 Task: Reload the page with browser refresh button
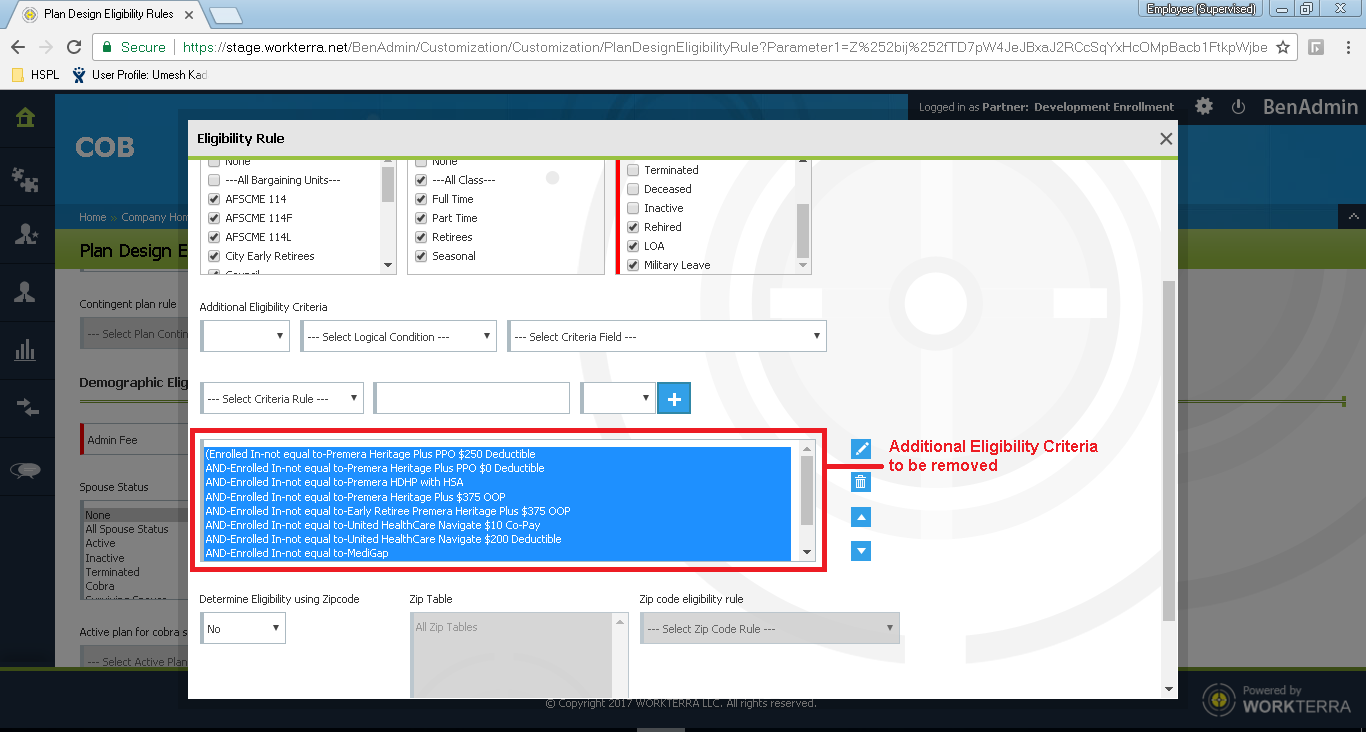coord(74,47)
